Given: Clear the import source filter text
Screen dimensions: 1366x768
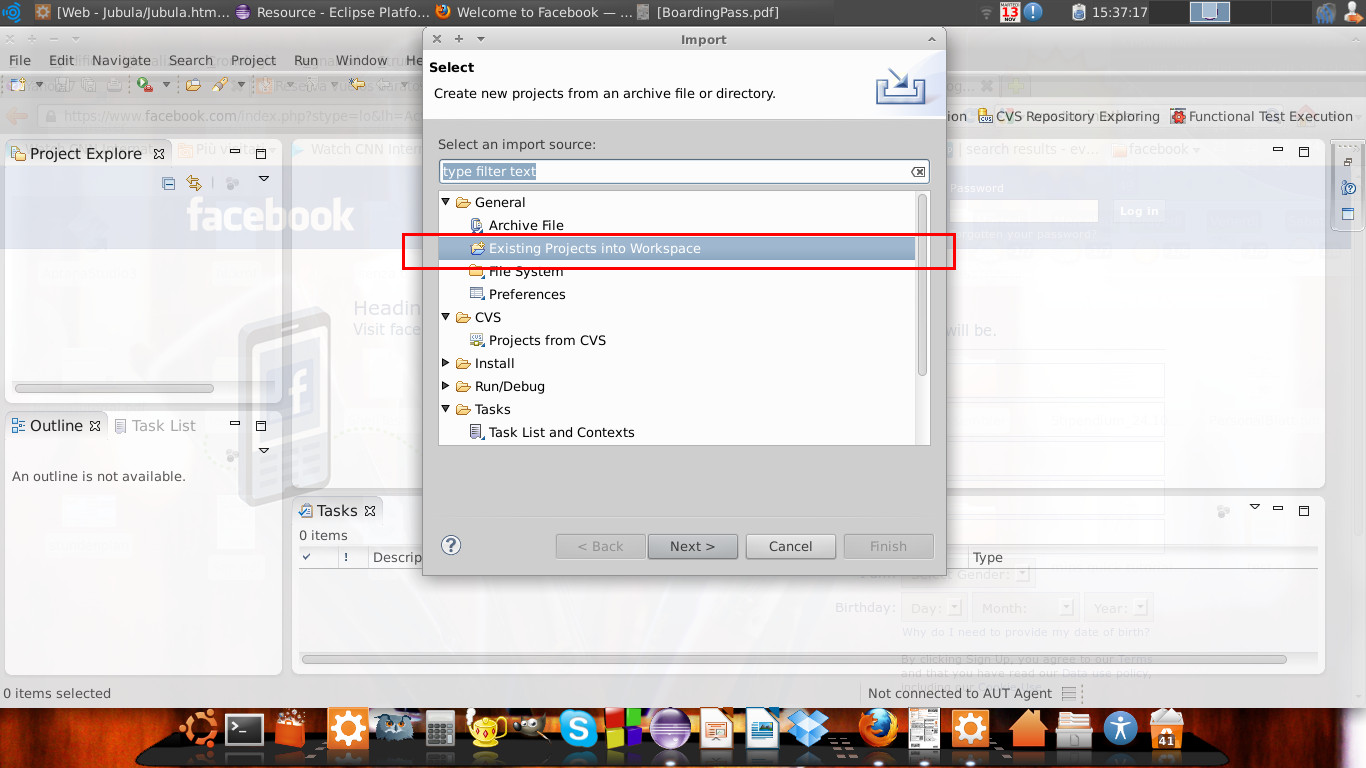Looking at the screenshot, I should tap(918, 172).
